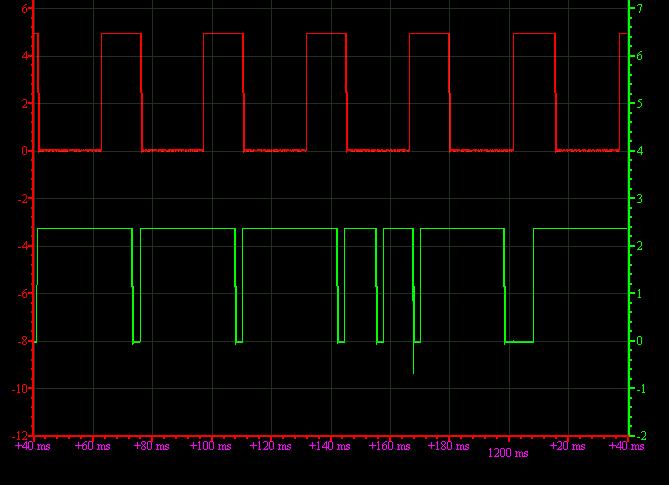Select the +80 ms time axis label
The height and width of the screenshot is (485, 669).
click(152, 446)
